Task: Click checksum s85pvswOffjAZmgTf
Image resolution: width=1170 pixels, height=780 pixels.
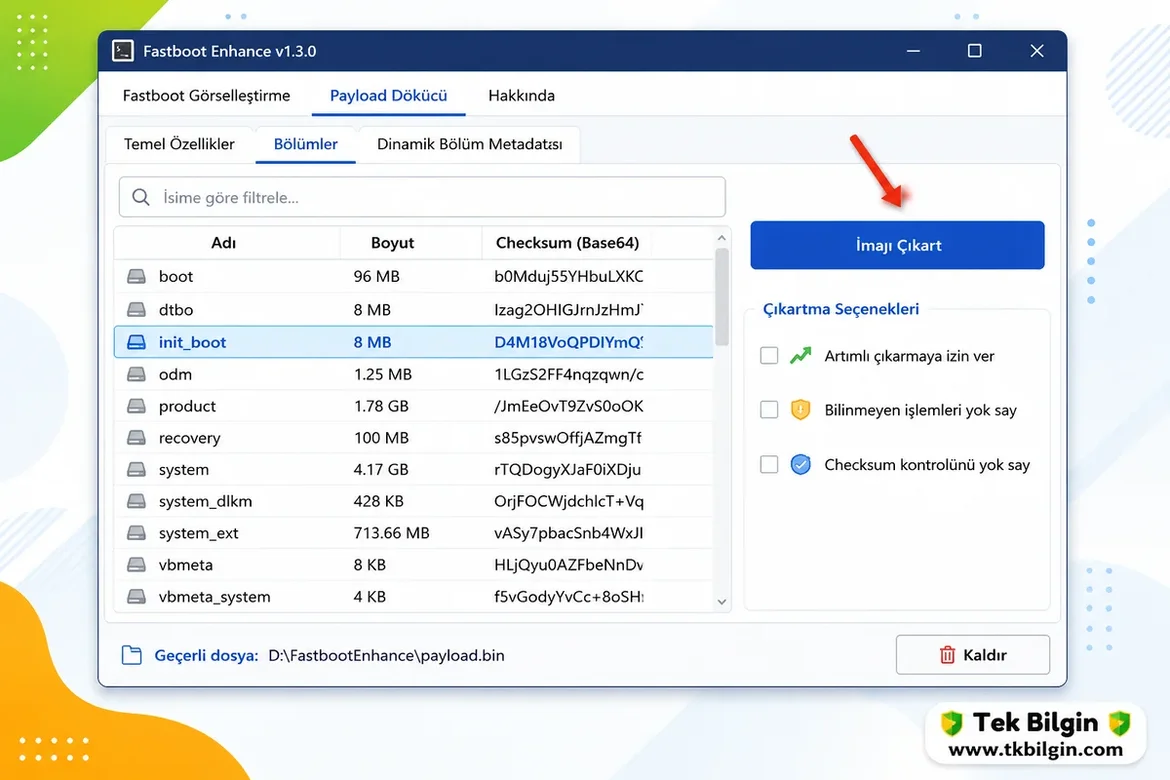Action: pos(568,437)
